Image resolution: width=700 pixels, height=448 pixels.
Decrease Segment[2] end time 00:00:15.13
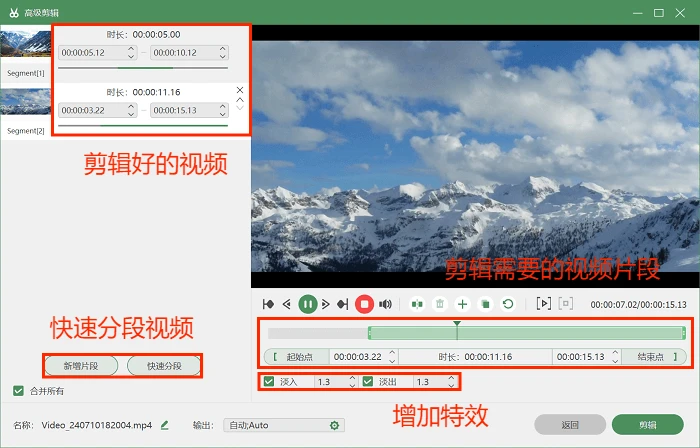tap(223, 114)
